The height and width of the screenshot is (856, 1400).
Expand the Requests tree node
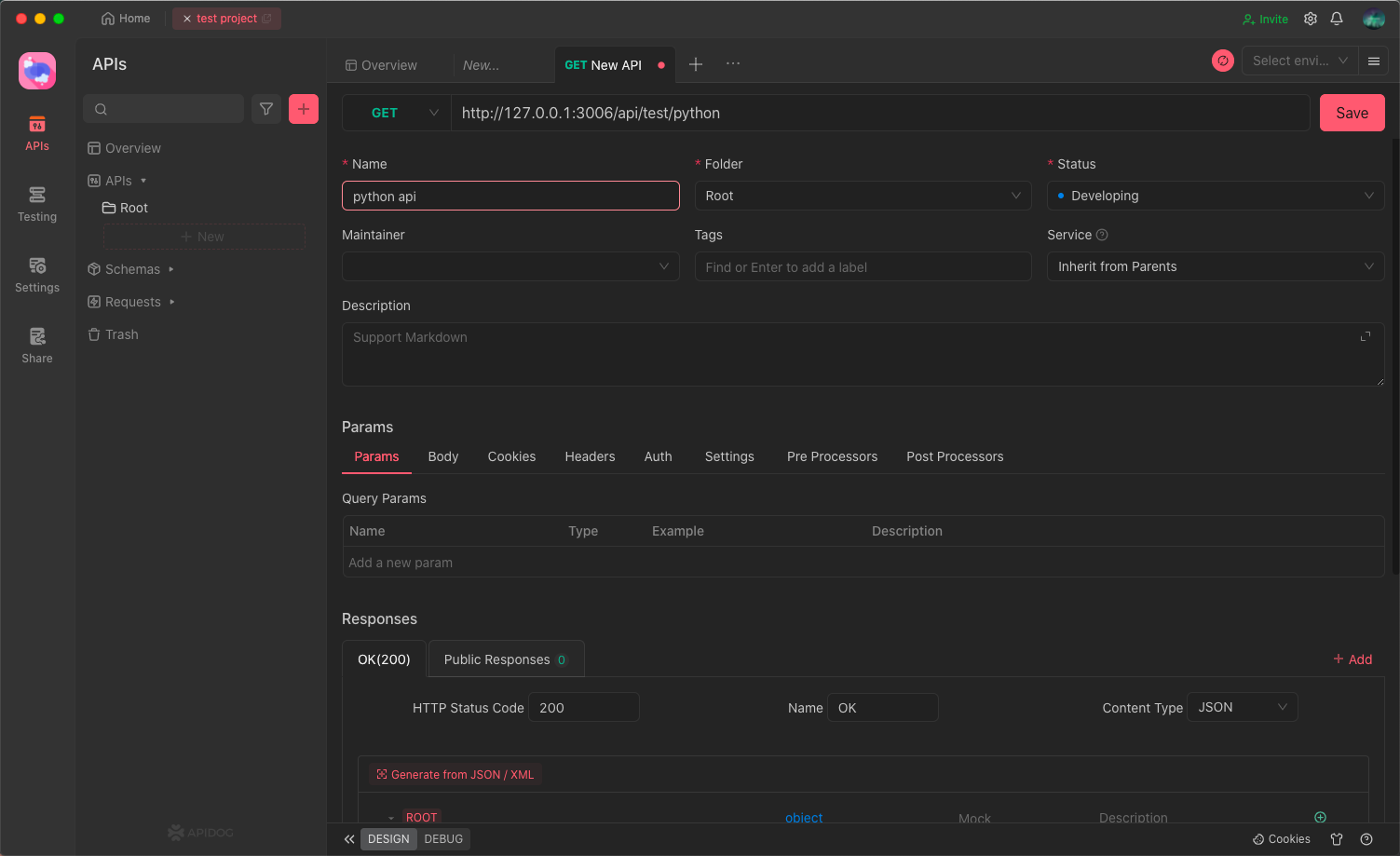point(172,302)
